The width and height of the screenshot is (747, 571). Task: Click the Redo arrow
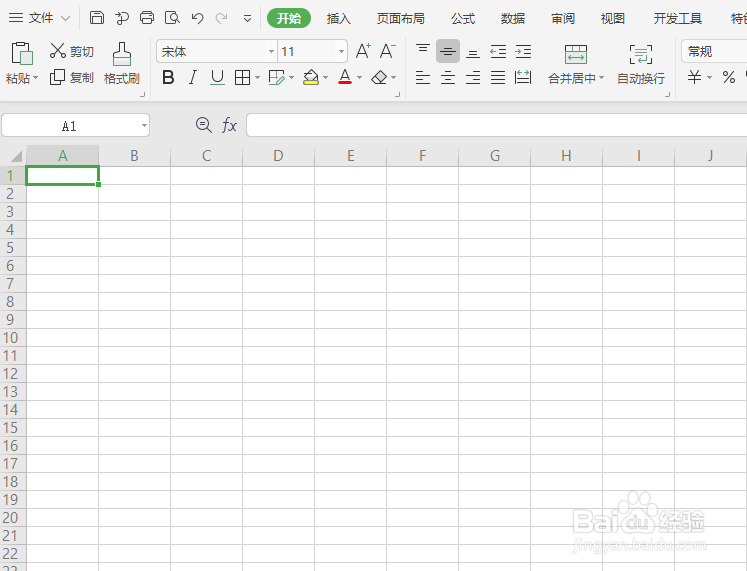[x=222, y=18]
